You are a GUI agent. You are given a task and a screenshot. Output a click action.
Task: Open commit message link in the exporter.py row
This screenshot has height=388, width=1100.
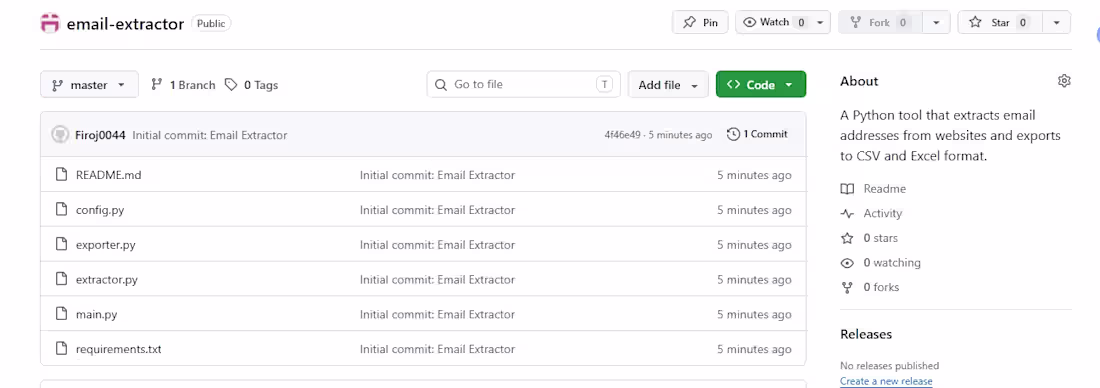point(437,245)
